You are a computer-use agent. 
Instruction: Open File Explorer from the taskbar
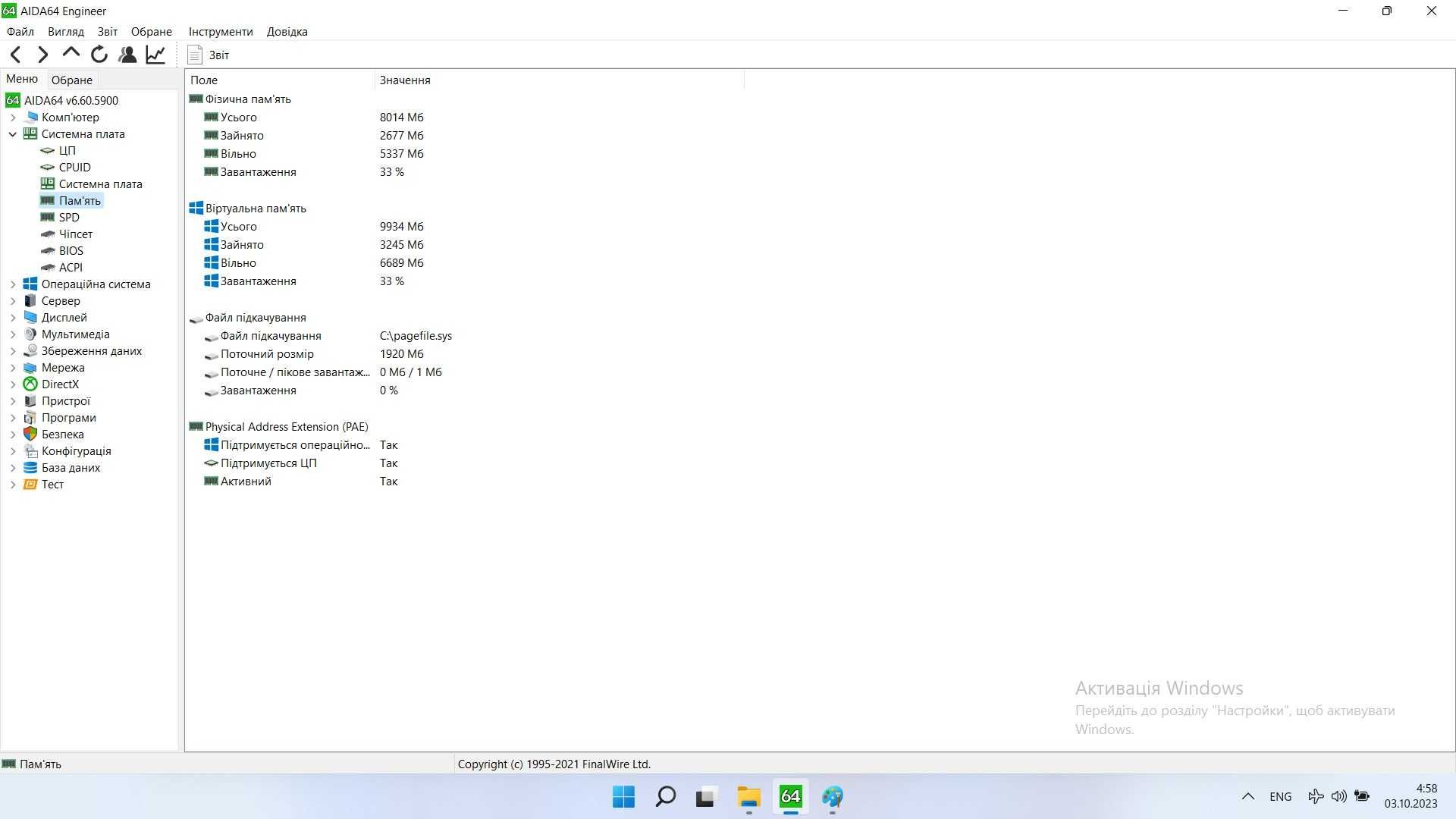(748, 797)
